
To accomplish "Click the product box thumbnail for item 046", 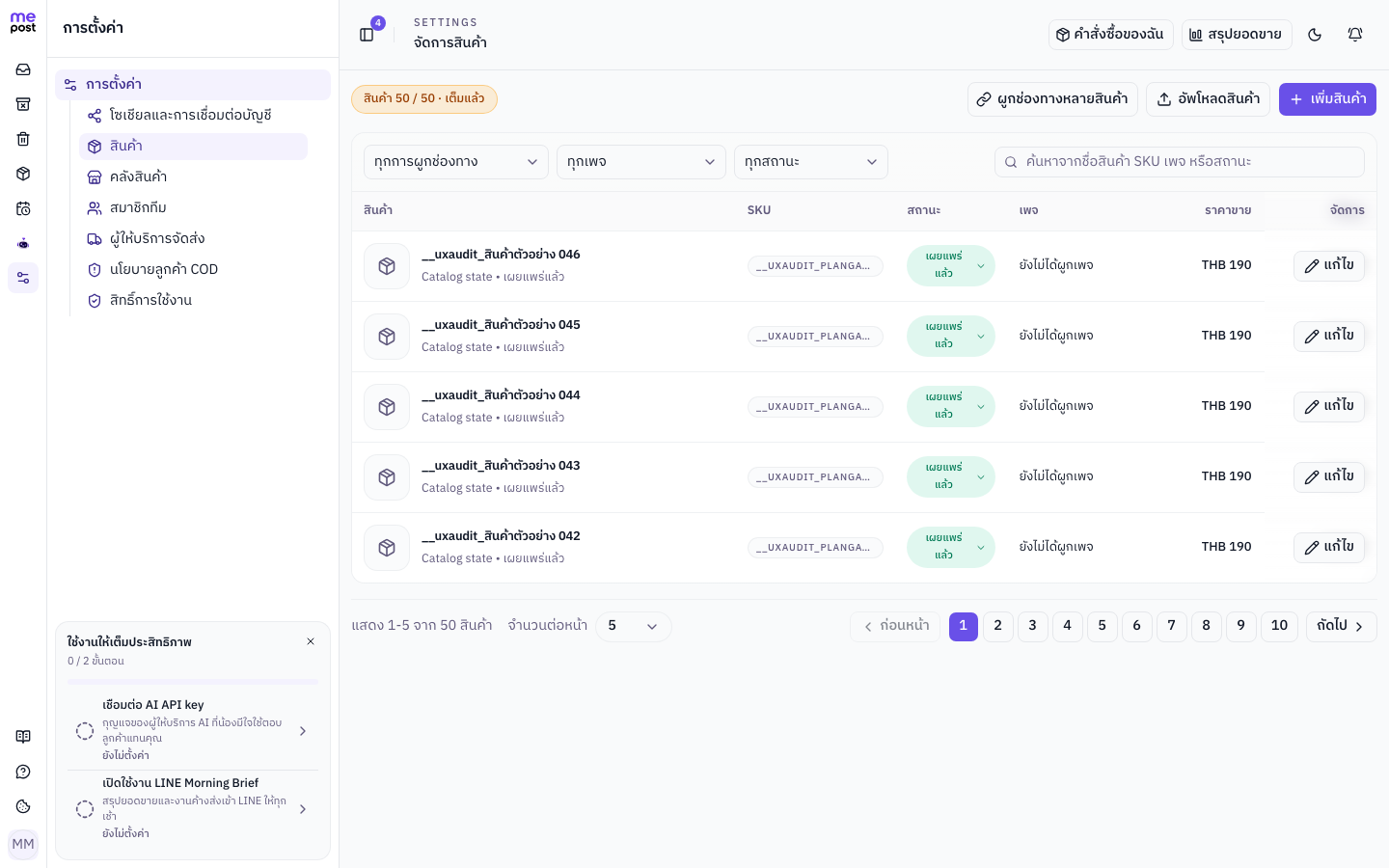I will [387, 266].
